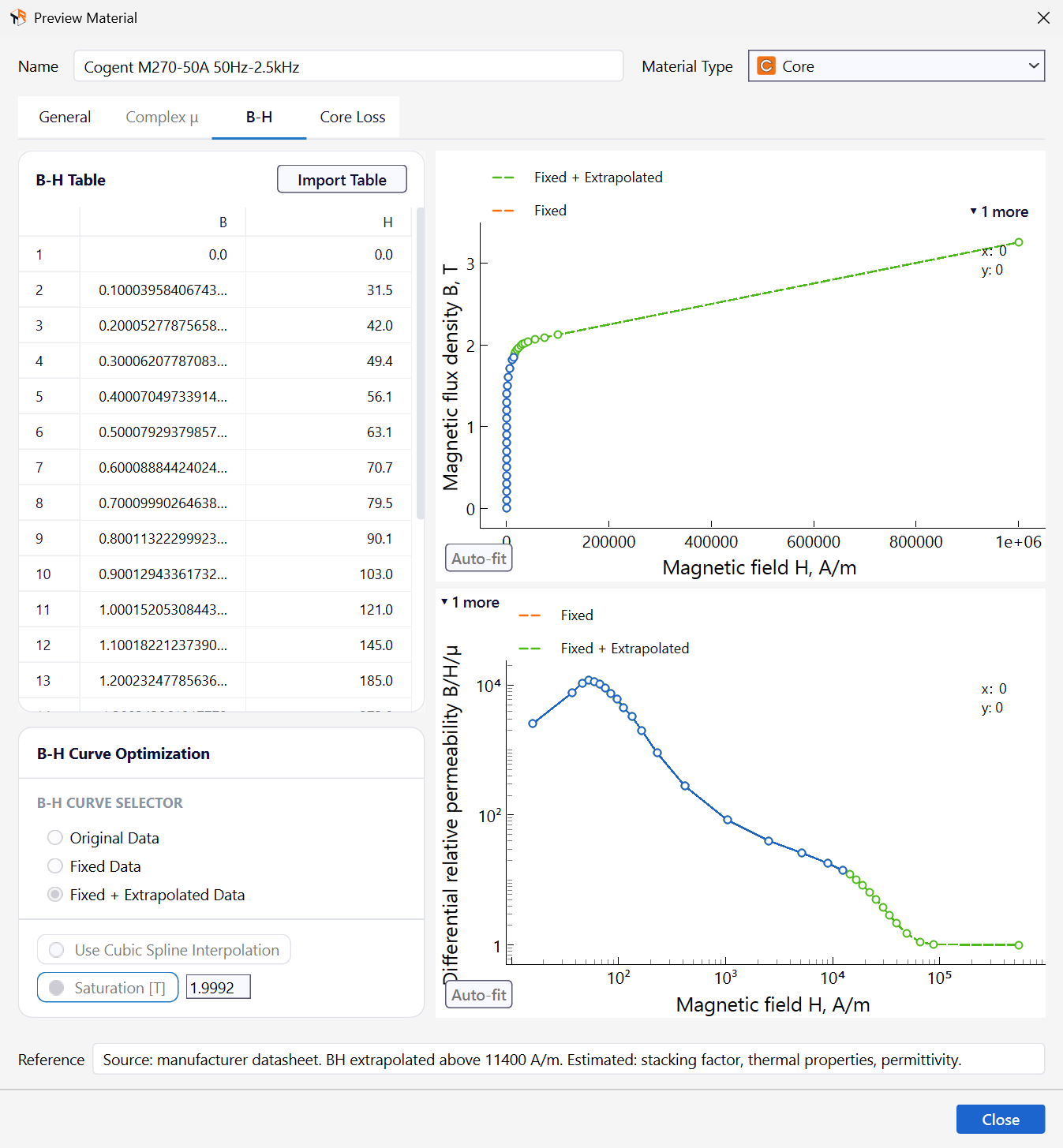Viewport: 1063px width, 1148px height.
Task: Select B cell 1.00015205308443...
Action: (x=163, y=610)
